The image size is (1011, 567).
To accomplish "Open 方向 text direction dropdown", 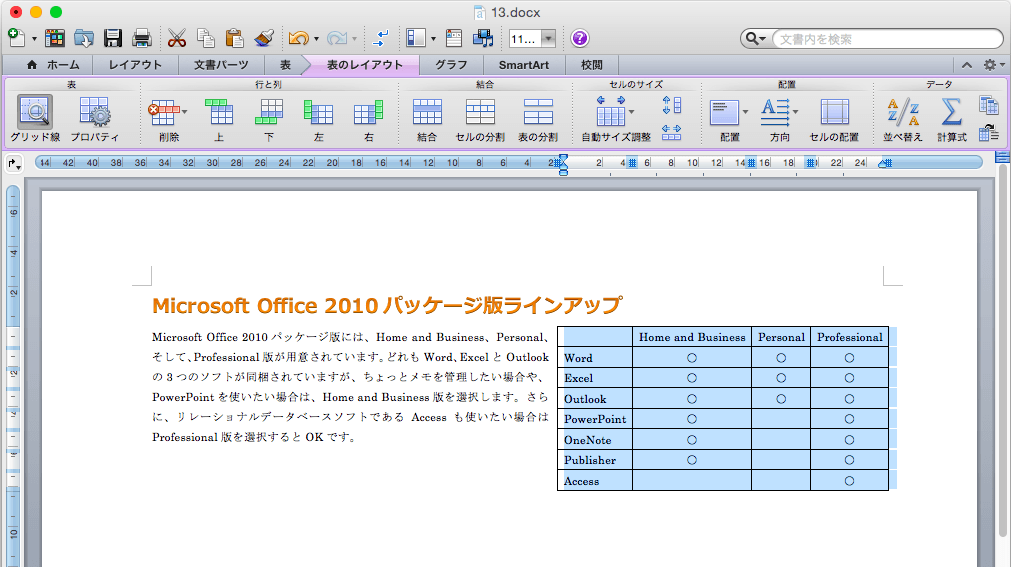I will click(x=796, y=112).
